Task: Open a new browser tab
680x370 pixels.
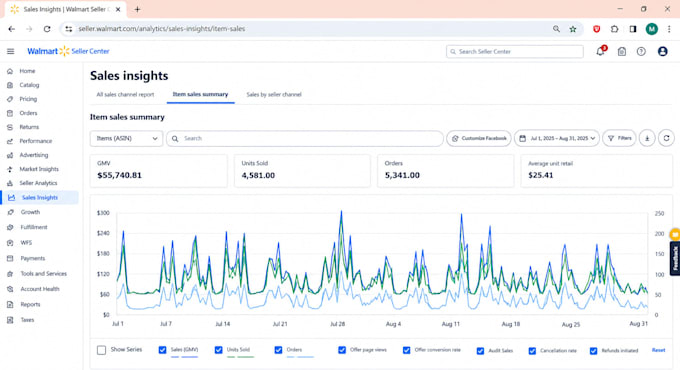Action: pos(137,9)
